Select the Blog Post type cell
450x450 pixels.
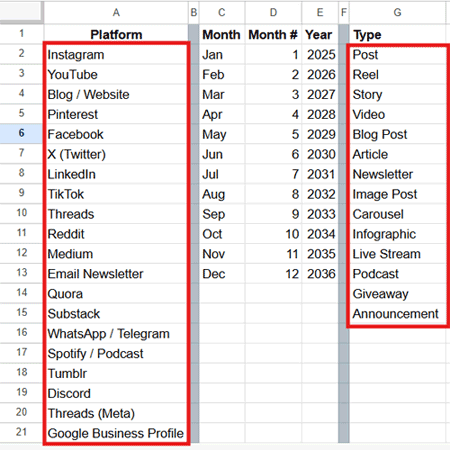pyautogui.click(x=397, y=134)
